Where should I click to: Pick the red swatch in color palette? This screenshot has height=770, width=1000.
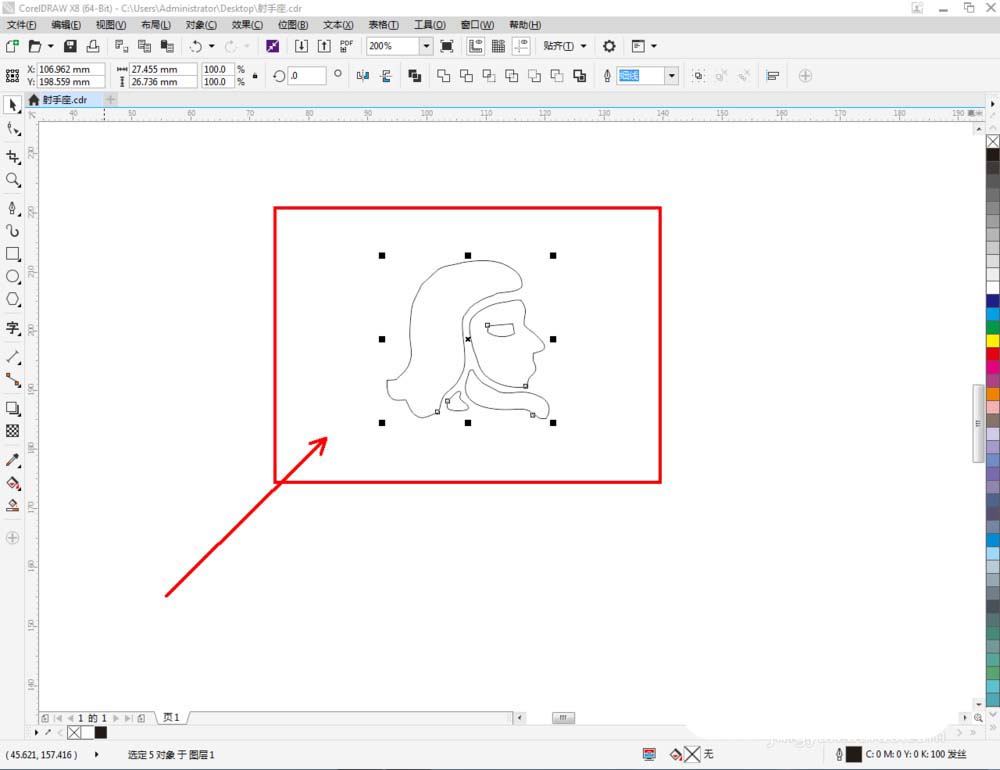[993, 354]
